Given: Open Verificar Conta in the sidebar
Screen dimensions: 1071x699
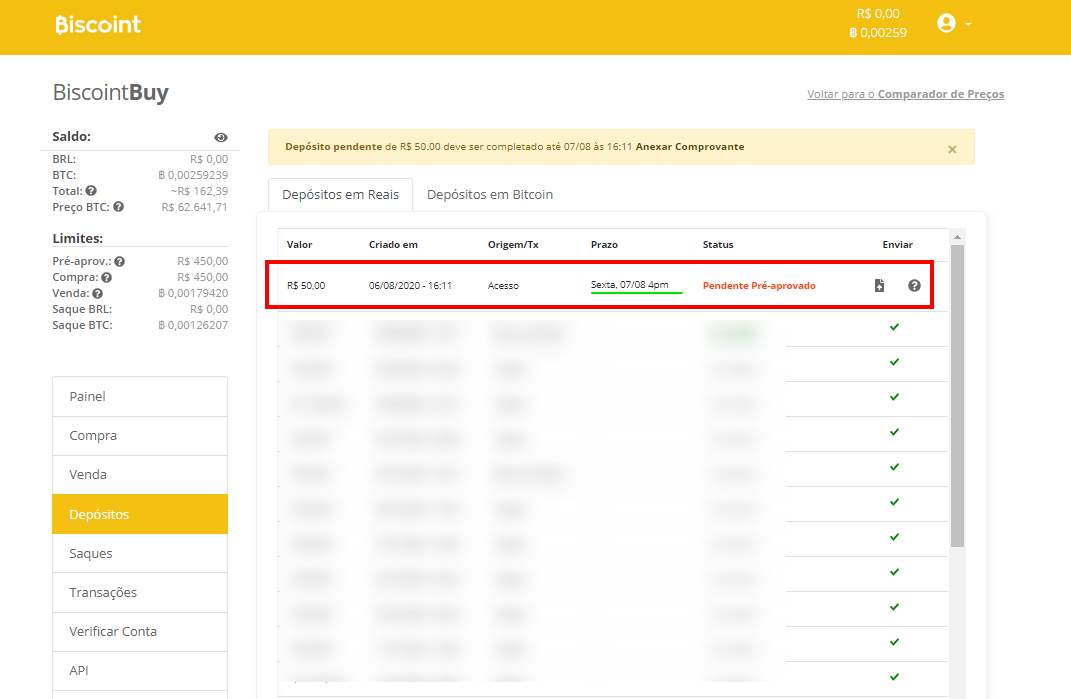Looking at the screenshot, I should pyautogui.click(x=140, y=631).
